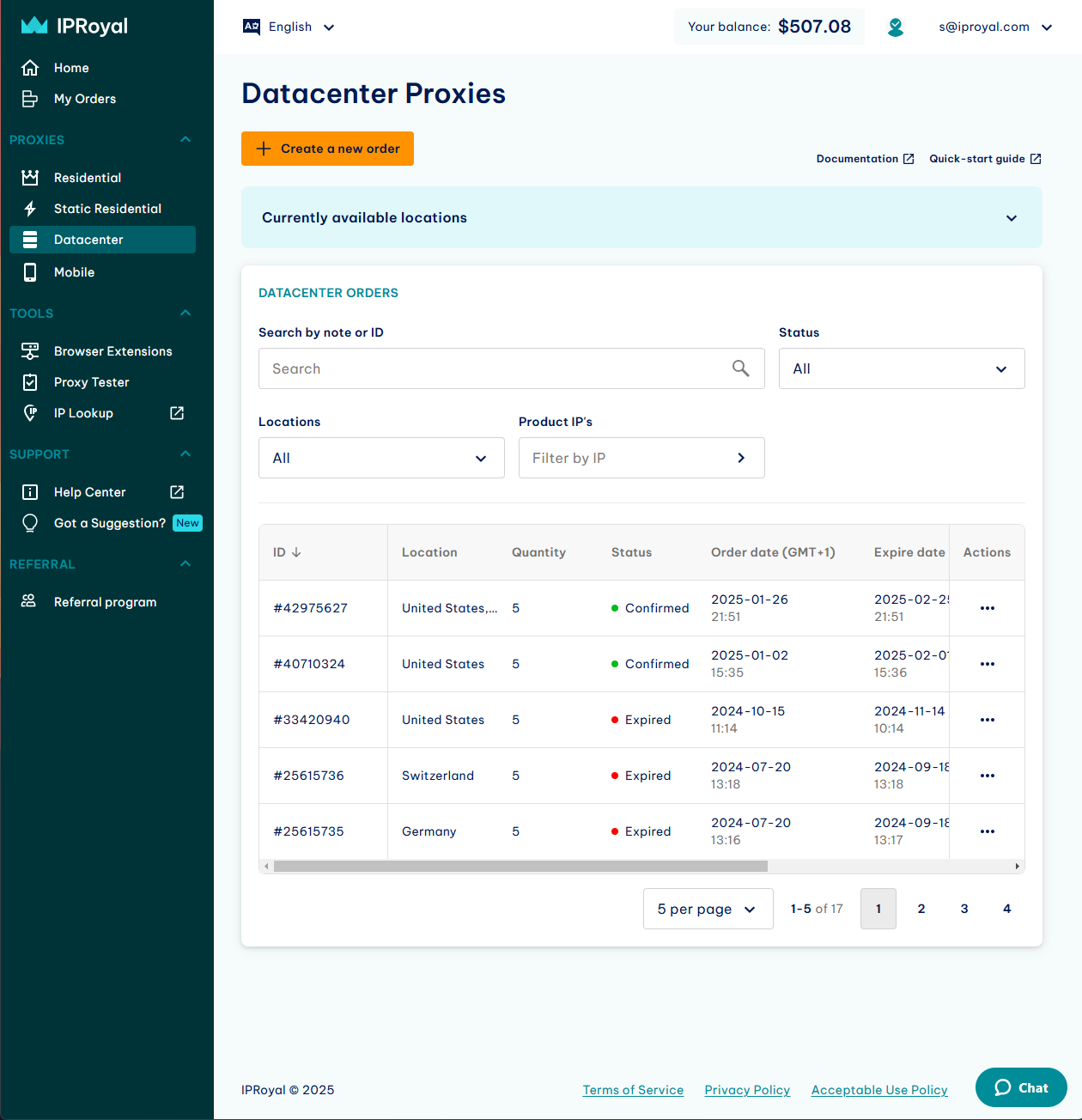Click the Referral program people icon
This screenshot has height=1120, width=1082.
[x=28, y=601]
